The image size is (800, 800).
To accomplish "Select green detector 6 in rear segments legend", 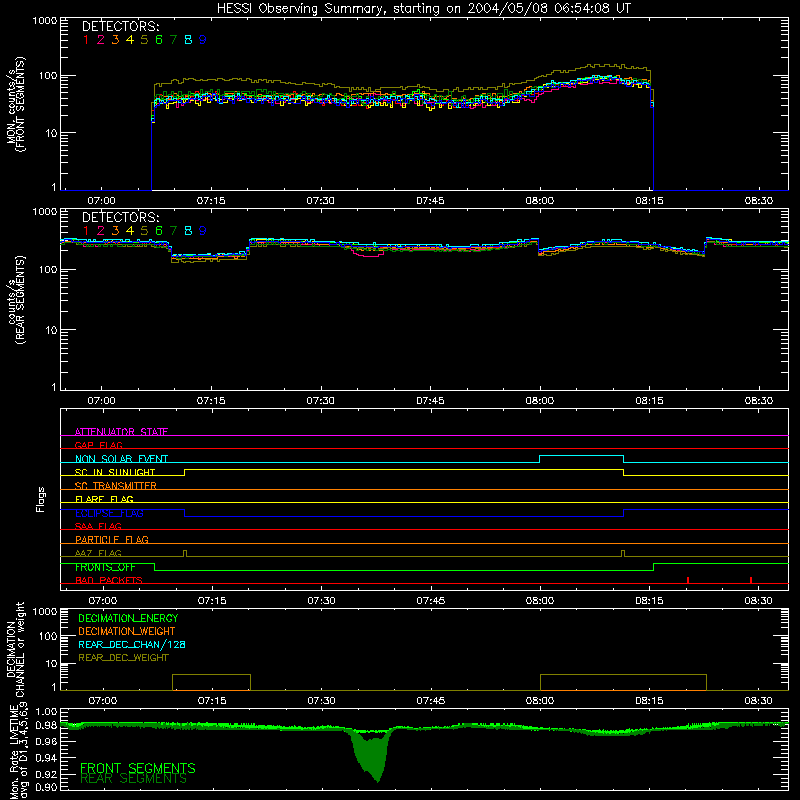I will click(x=159, y=231).
